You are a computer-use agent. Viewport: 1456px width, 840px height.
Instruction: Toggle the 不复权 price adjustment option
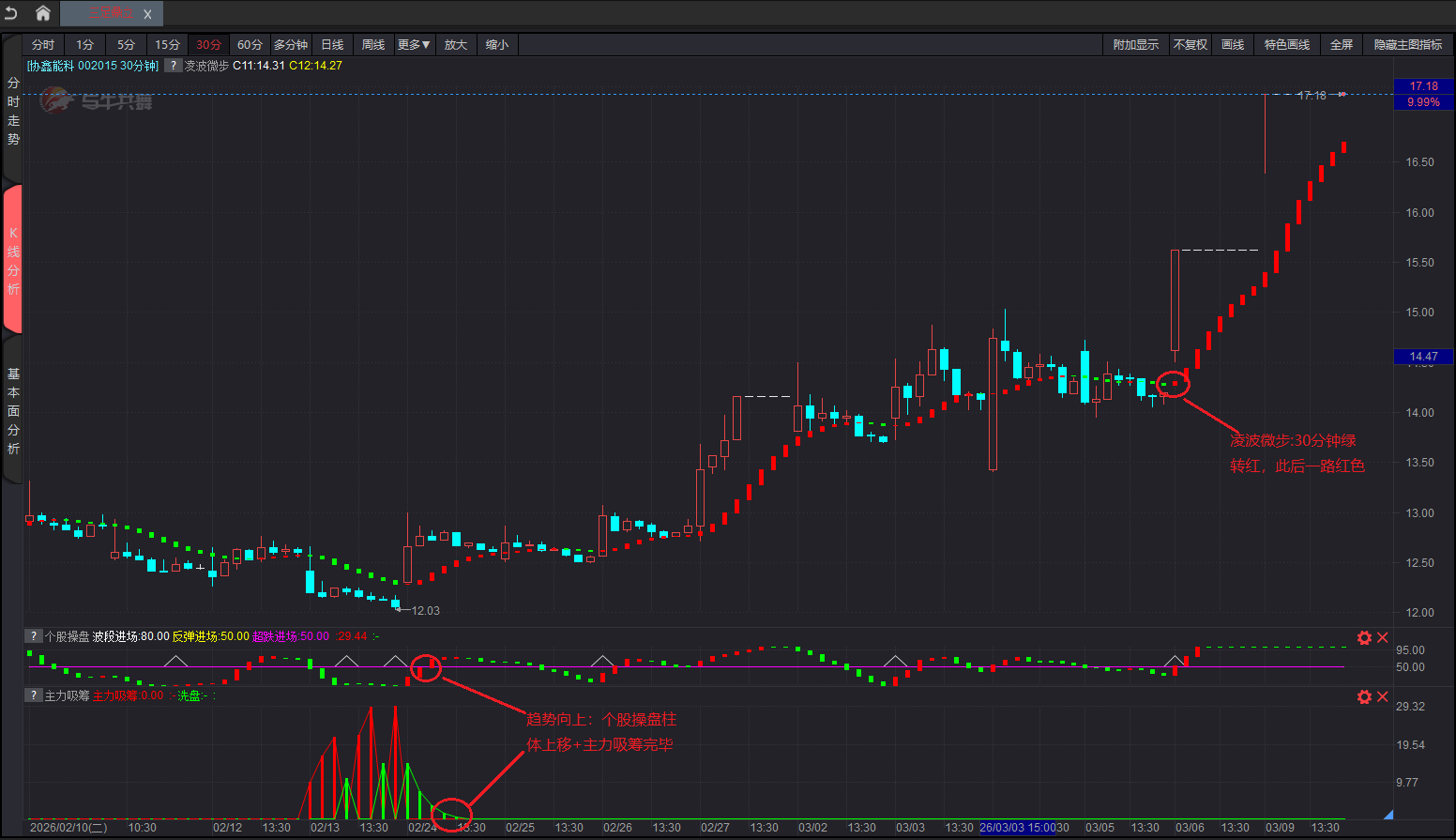[1190, 45]
